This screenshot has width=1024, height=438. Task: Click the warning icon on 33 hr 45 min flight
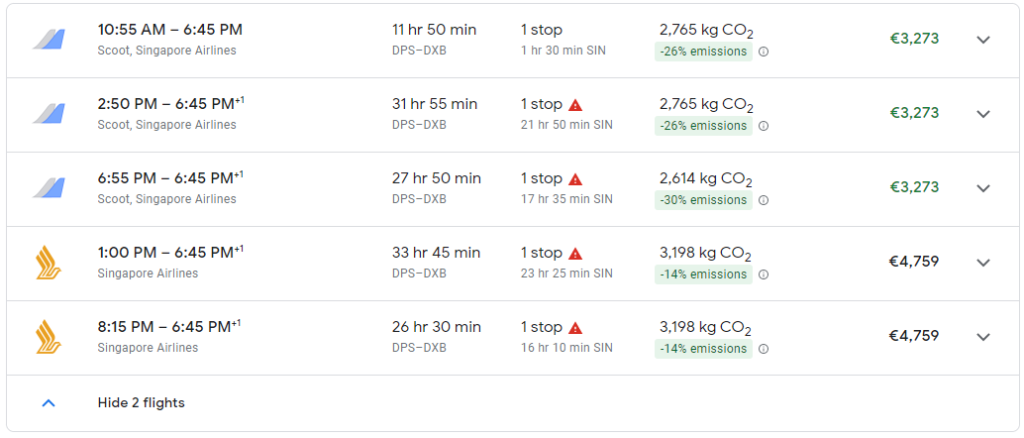(x=575, y=254)
